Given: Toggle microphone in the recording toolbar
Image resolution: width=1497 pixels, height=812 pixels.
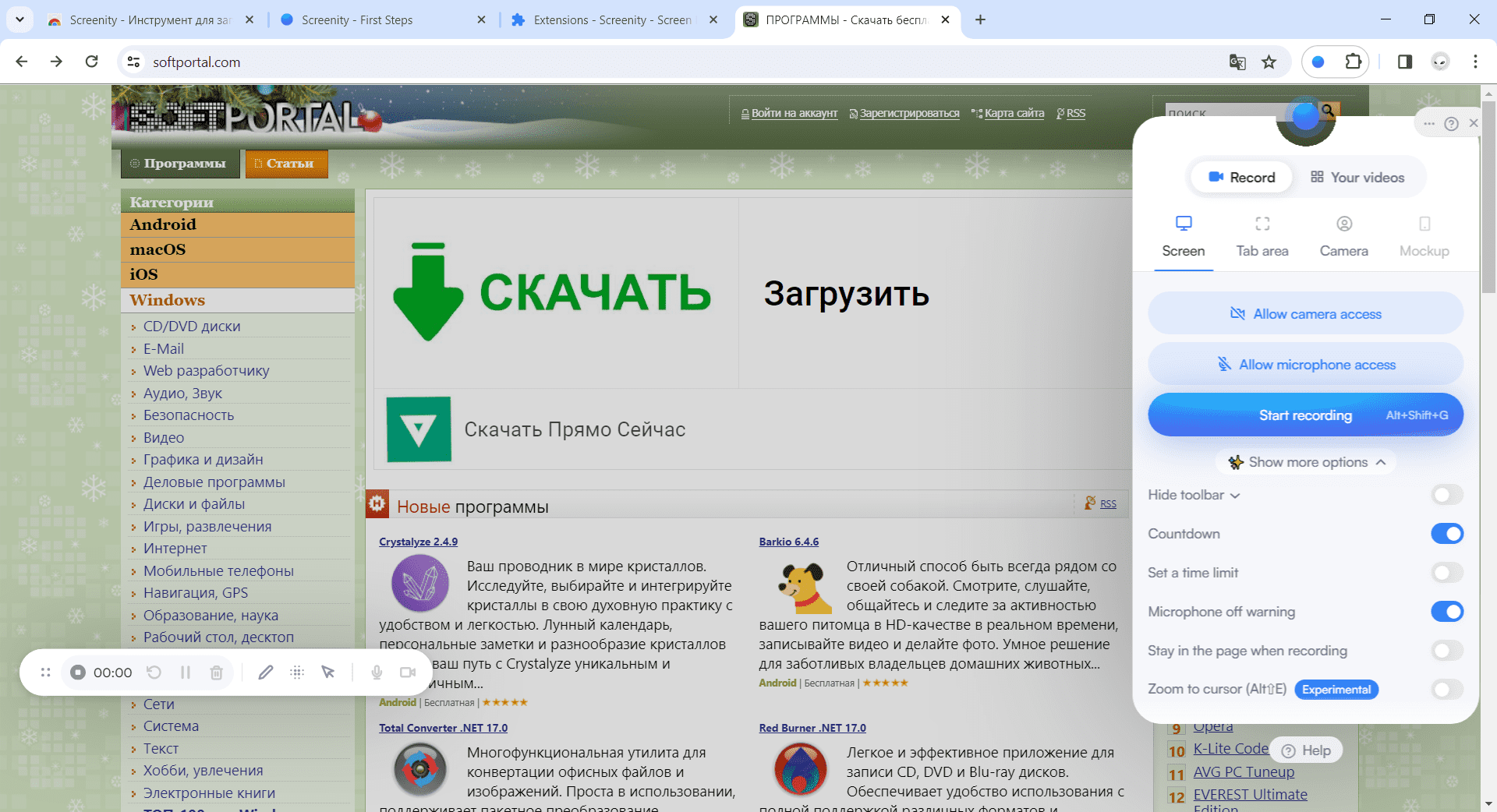Looking at the screenshot, I should pos(377,672).
